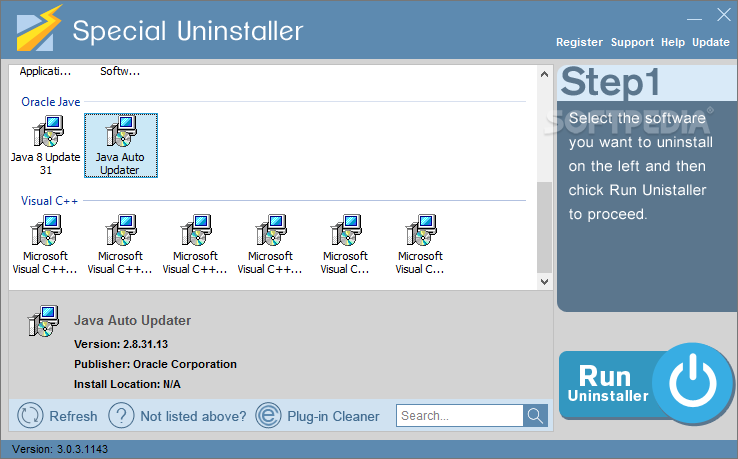Open the Support menu
The width and height of the screenshot is (738, 459).
pyautogui.click(x=632, y=42)
